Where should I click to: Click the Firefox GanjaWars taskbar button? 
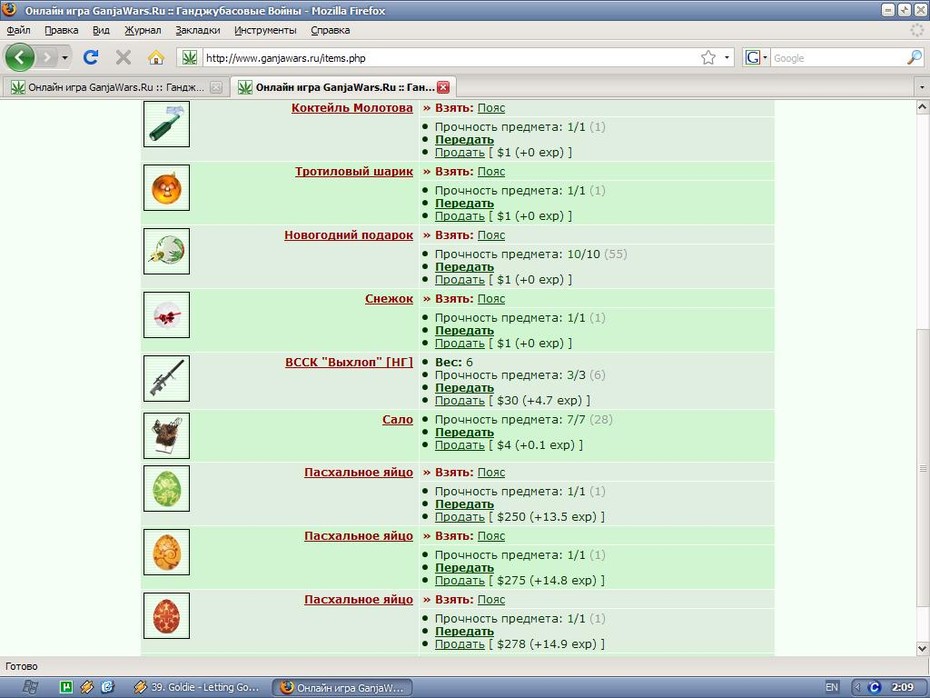[x=342, y=687]
